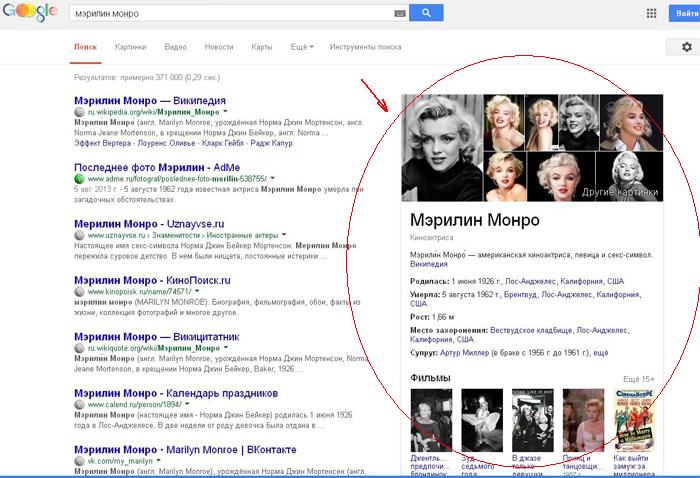Click the Google logo

(30, 13)
